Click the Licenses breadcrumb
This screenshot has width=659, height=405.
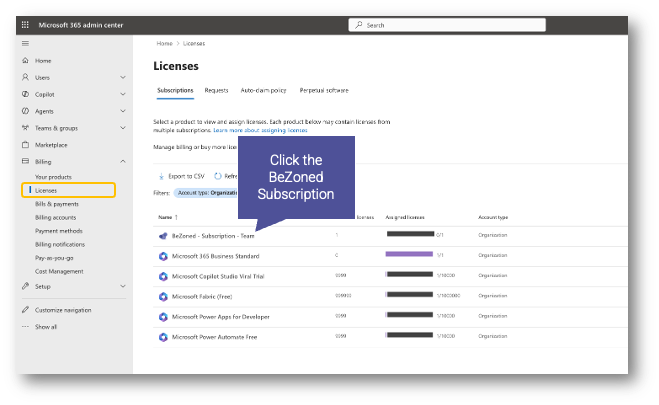pyautogui.click(x=194, y=43)
